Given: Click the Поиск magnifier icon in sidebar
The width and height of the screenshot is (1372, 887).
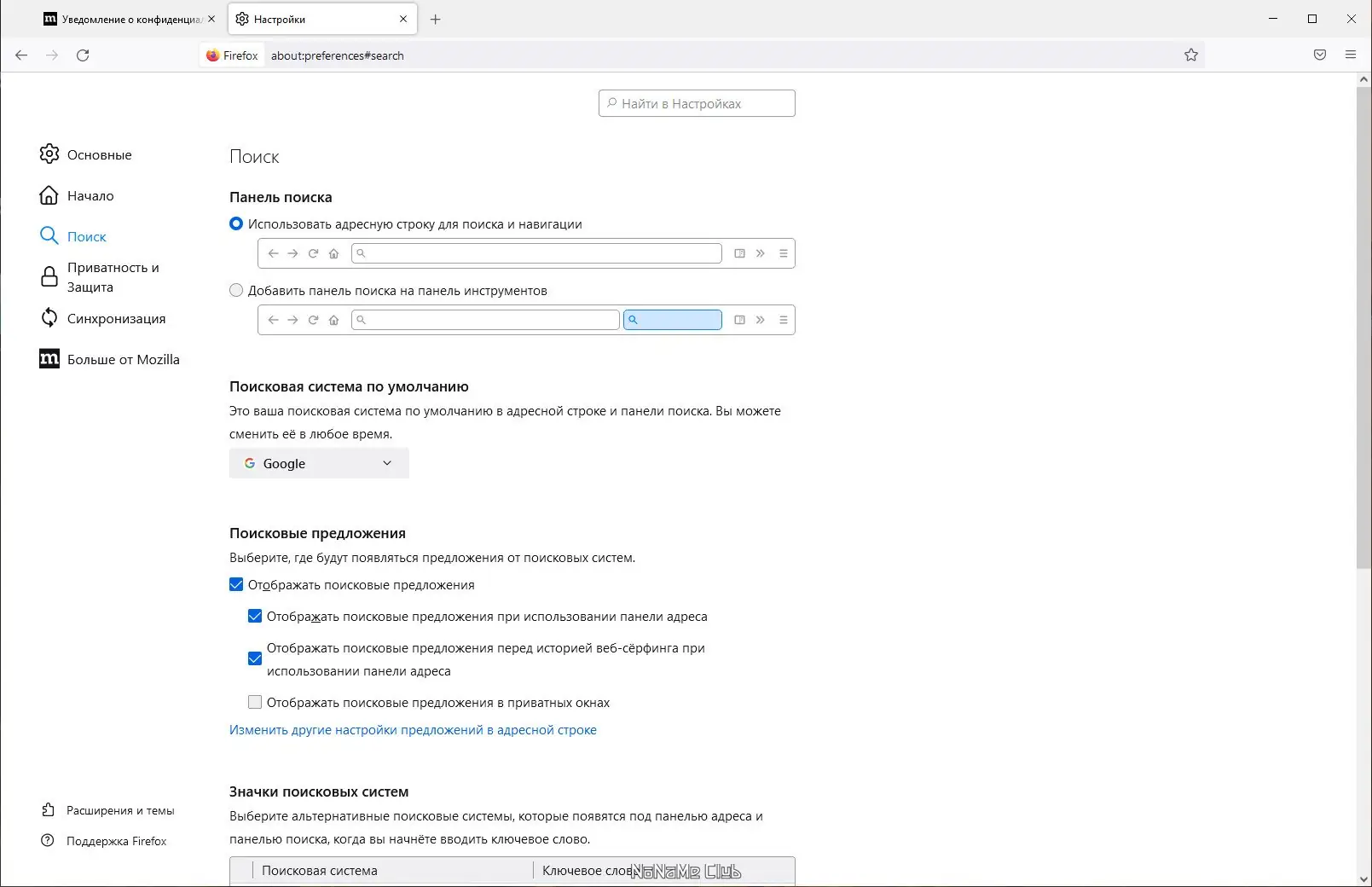Looking at the screenshot, I should [49, 236].
